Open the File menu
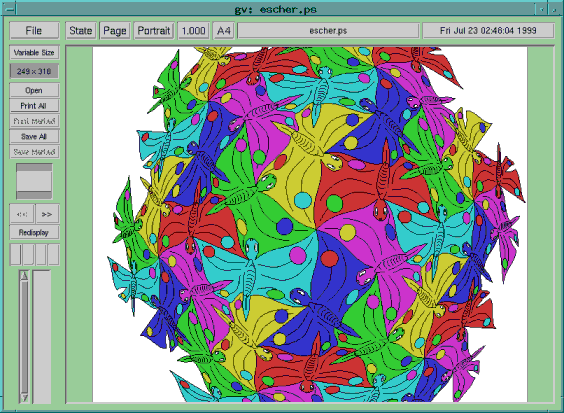 click(34, 31)
